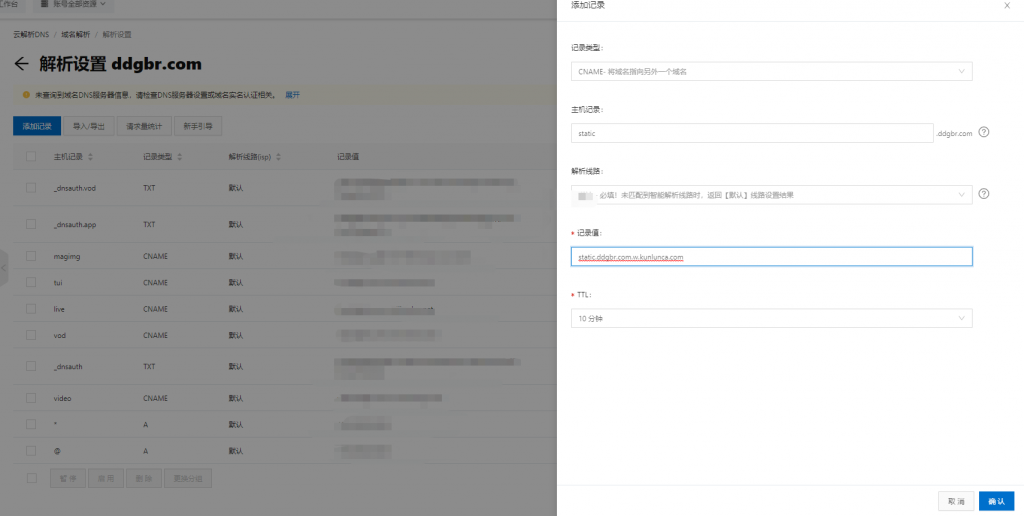
Task: Check the video row checkbox
Action: point(31,398)
